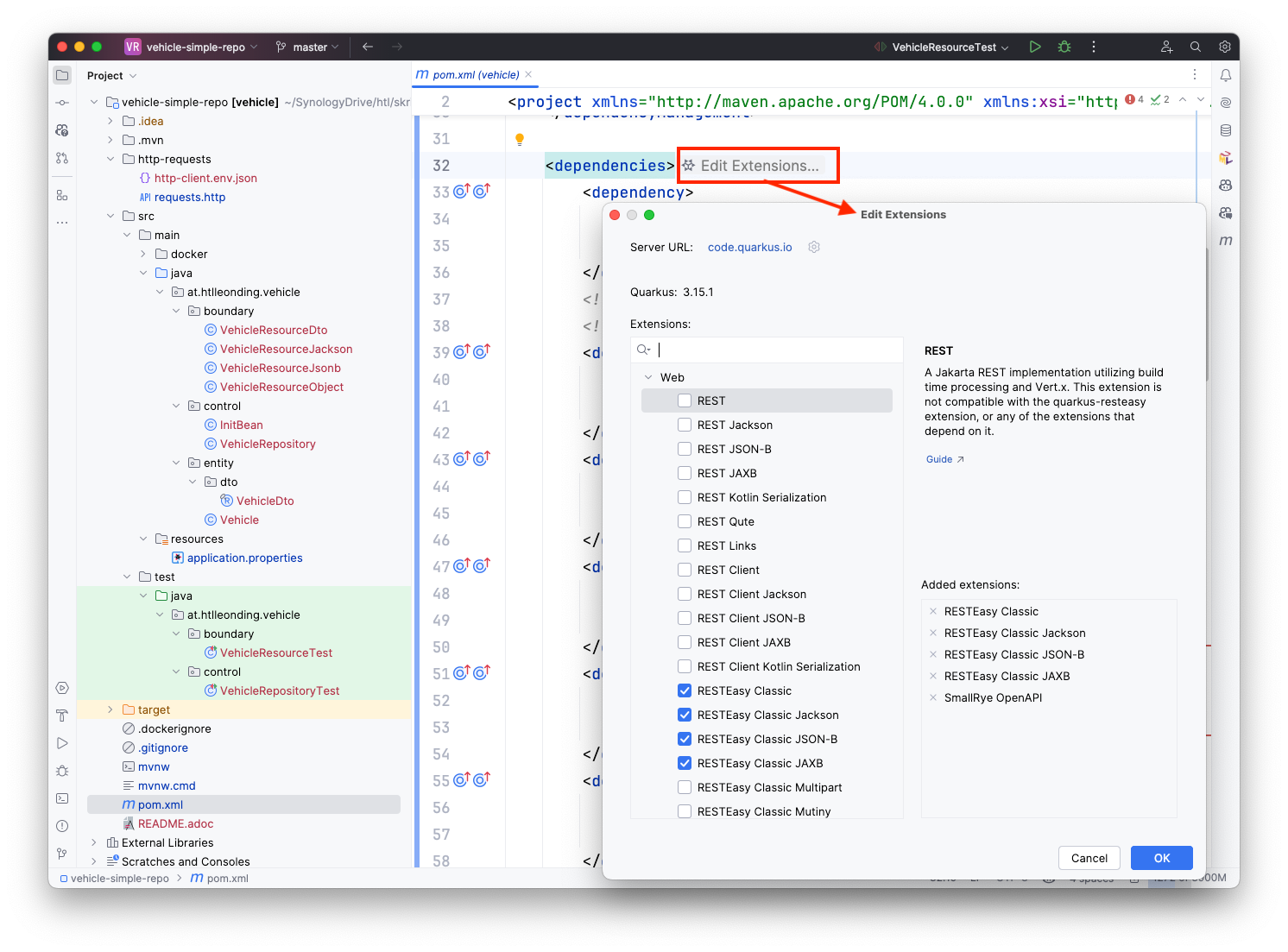Check the REST Client extension
1288x952 pixels.
(685, 570)
